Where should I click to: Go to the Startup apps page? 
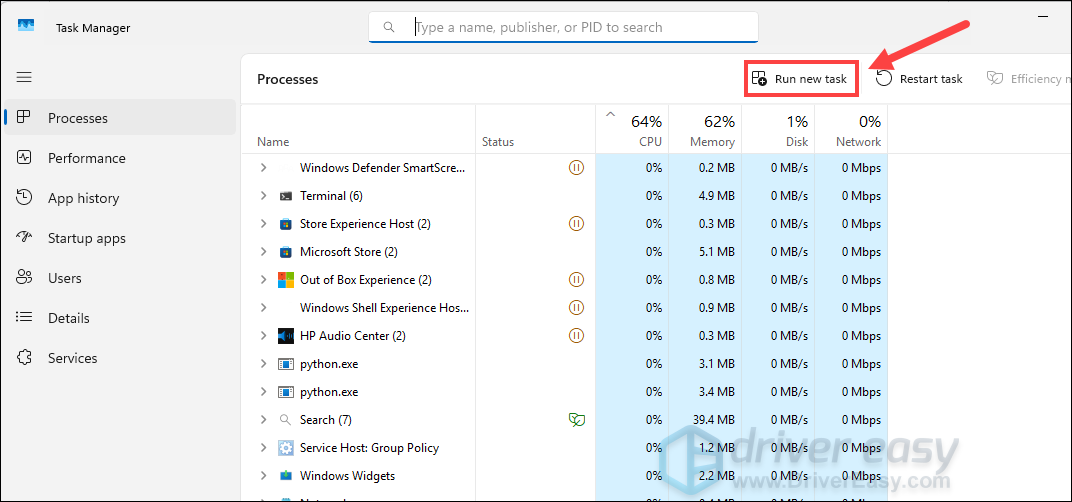pyautogui.click(x=120, y=238)
